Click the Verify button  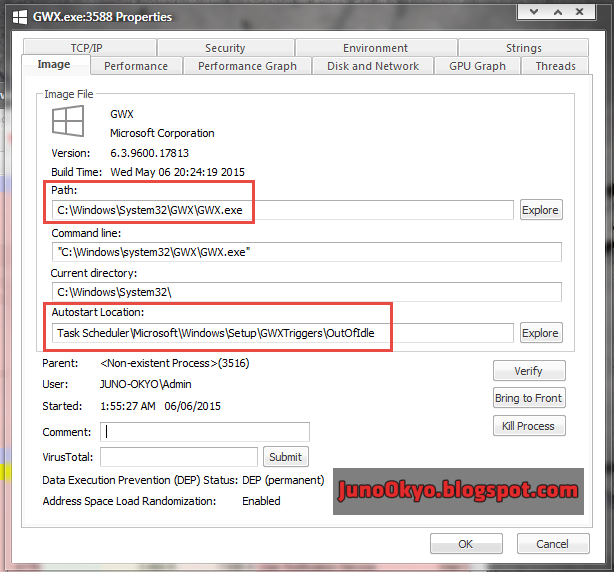click(x=529, y=370)
